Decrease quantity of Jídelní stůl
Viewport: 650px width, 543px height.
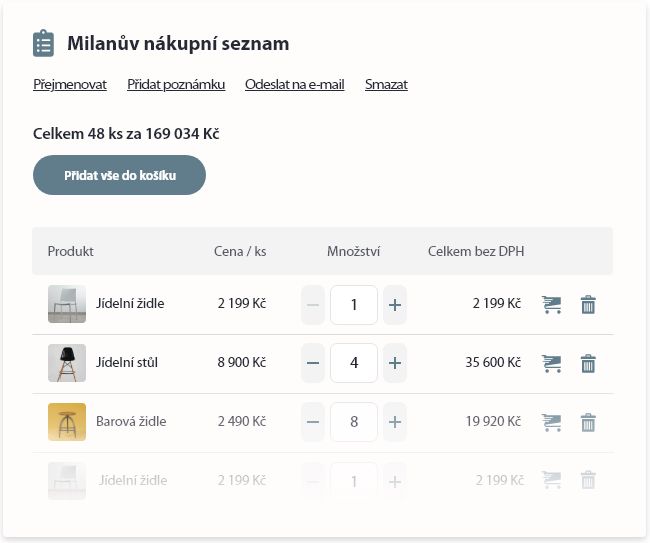[313, 363]
